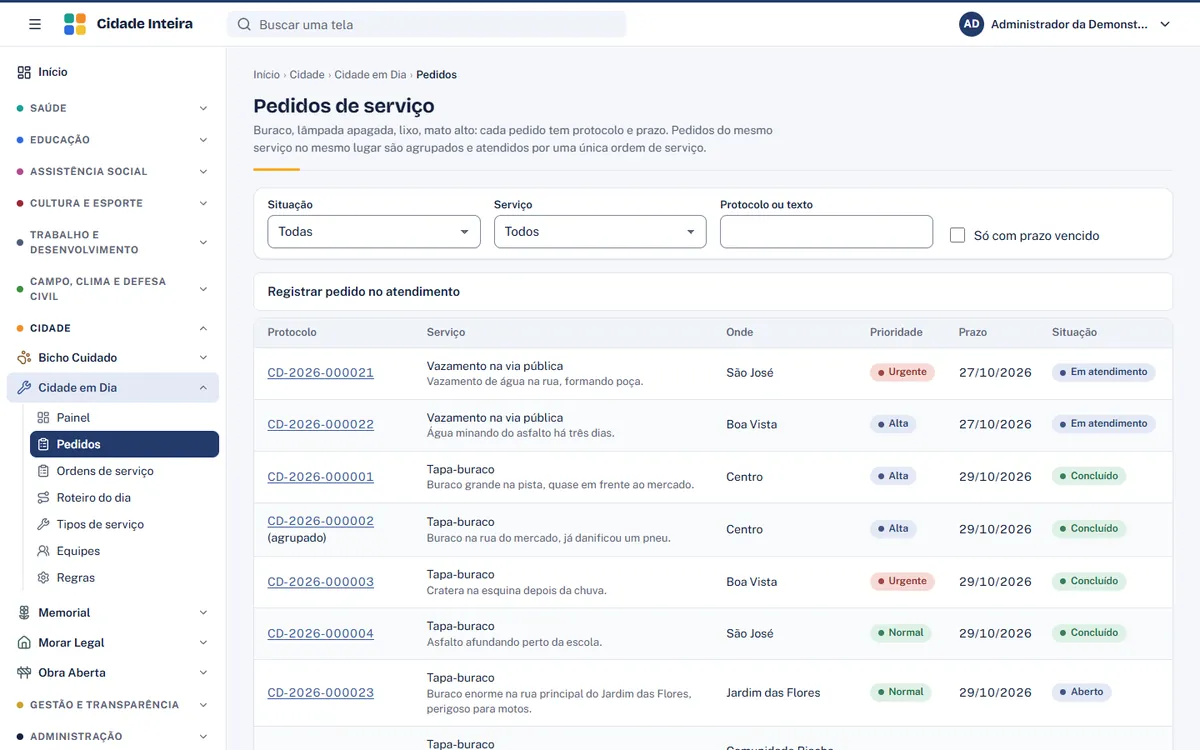Toggle Só com prazo vencido checkbox
The width and height of the screenshot is (1200, 750).
(x=957, y=235)
